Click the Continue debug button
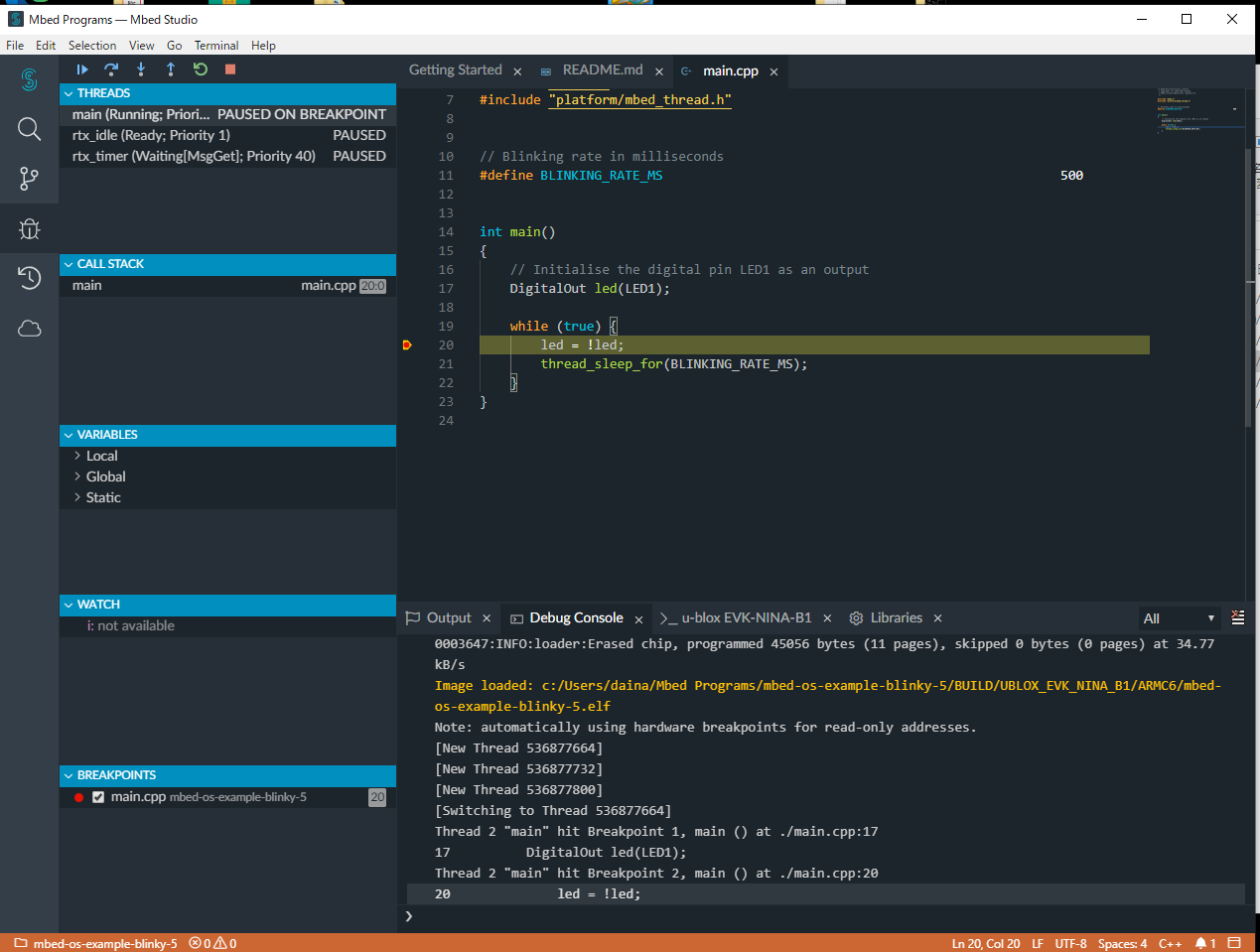 pyautogui.click(x=82, y=69)
